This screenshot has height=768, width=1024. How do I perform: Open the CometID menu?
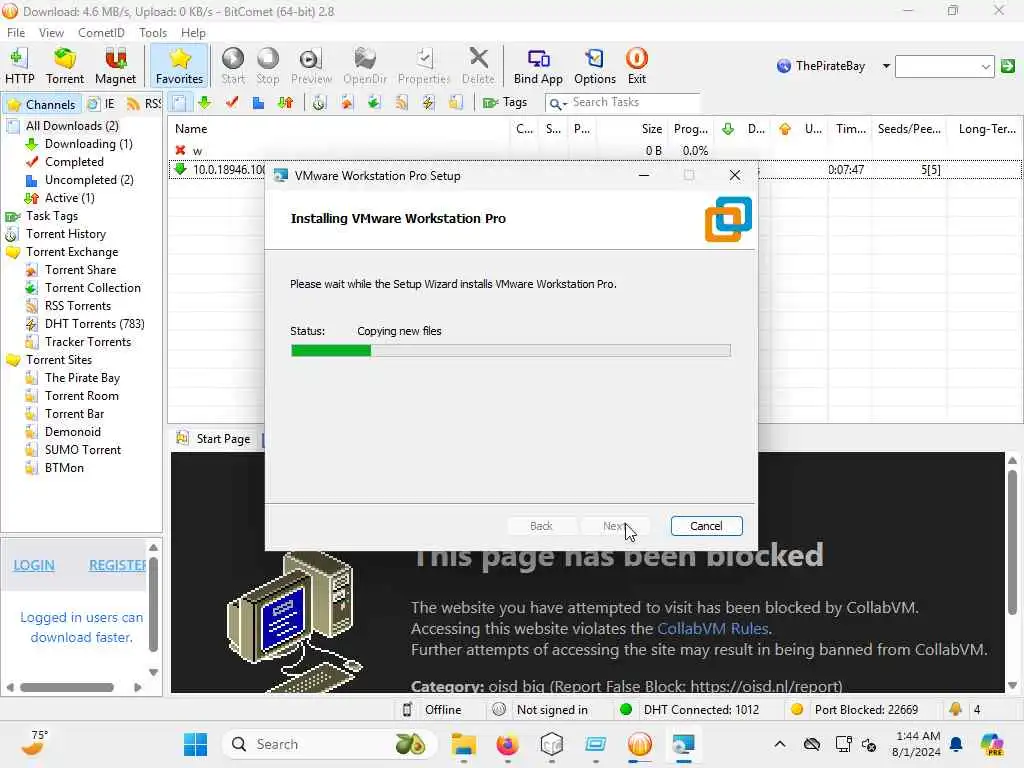101,33
